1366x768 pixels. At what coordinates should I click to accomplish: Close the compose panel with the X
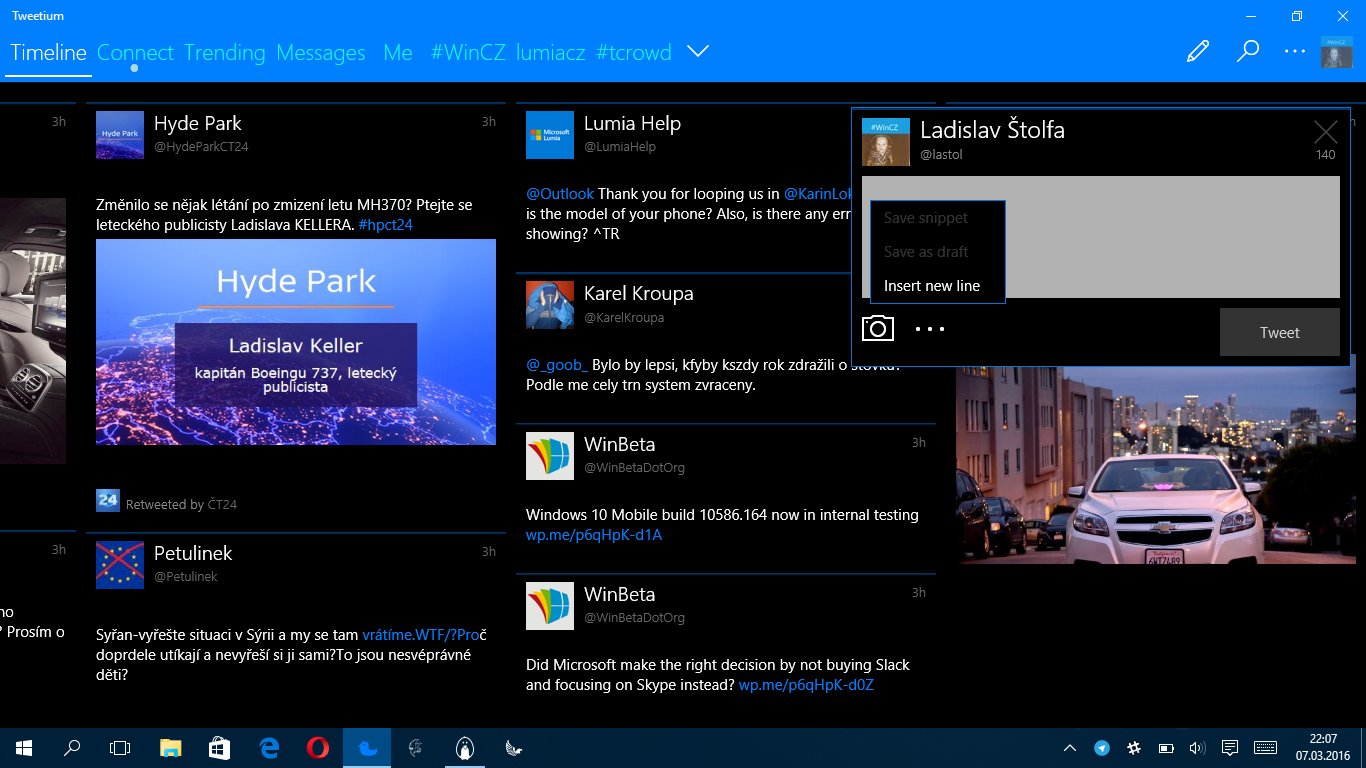pyautogui.click(x=1326, y=131)
